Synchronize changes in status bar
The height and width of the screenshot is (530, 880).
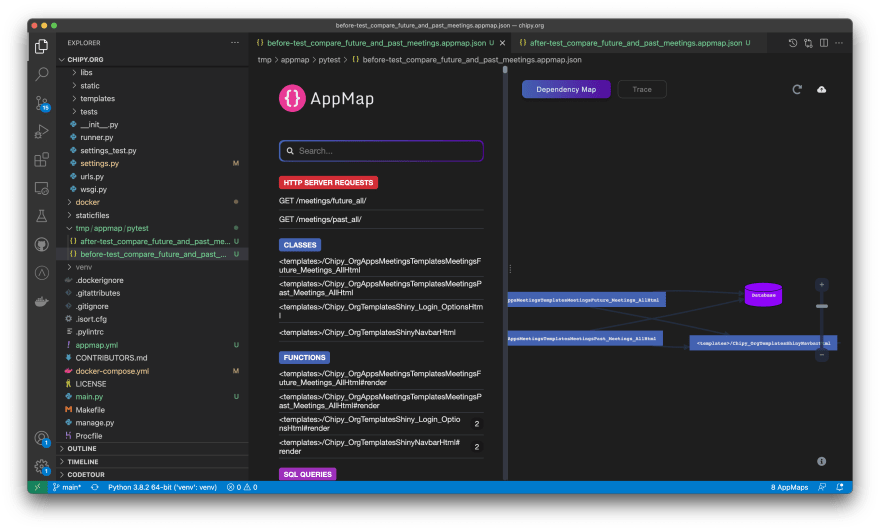click(95, 487)
